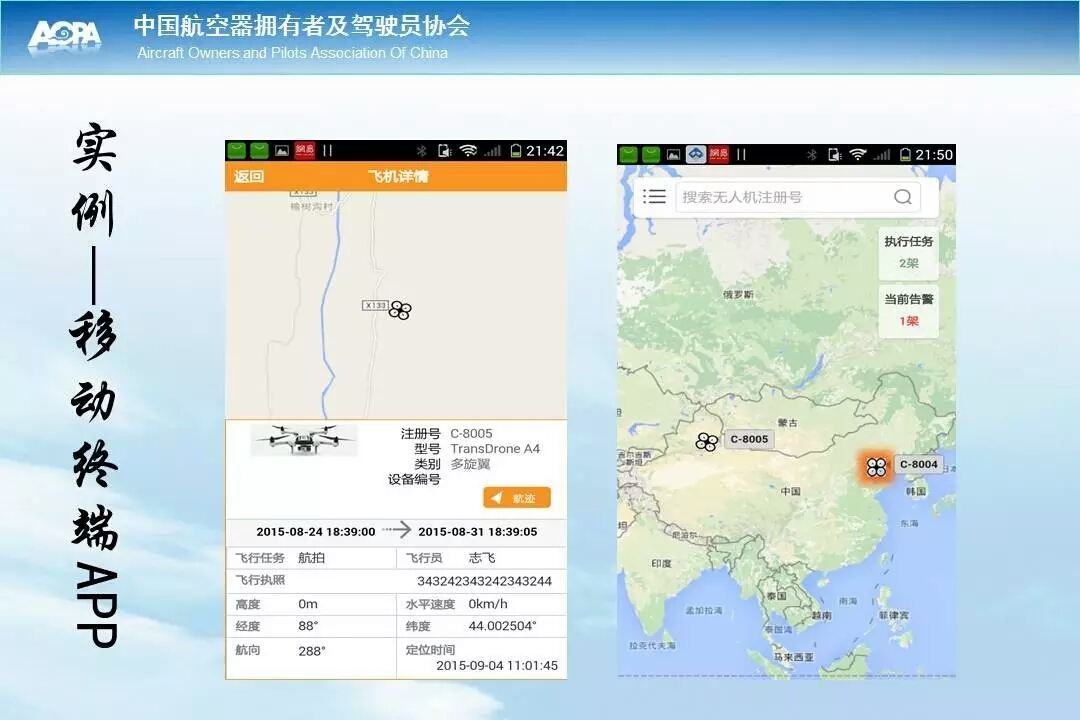Click the 印度 map label
The image size is (1080, 720).
[661, 563]
